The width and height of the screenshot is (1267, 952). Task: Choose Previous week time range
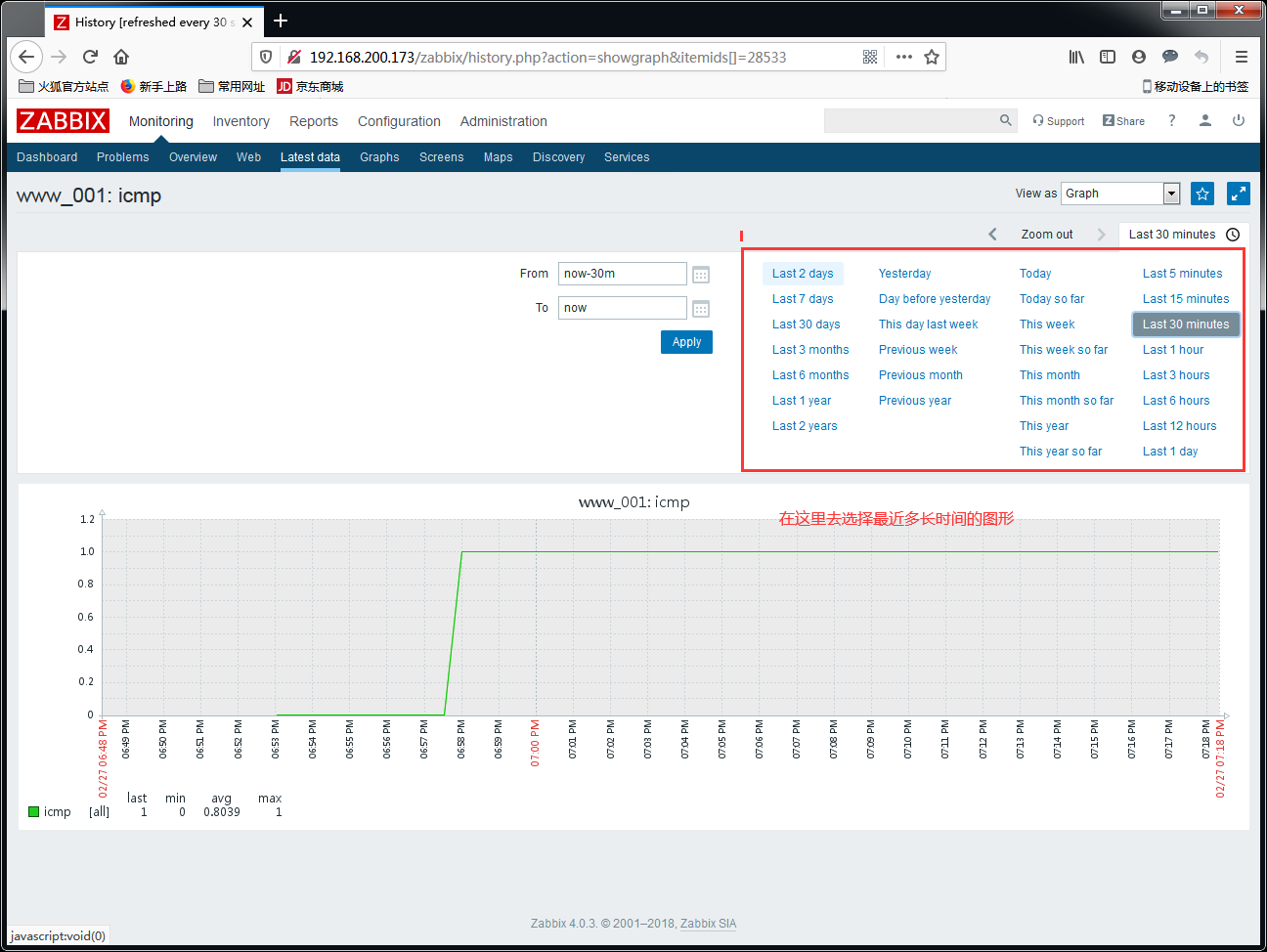pyautogui.click(x=918, y=350)
